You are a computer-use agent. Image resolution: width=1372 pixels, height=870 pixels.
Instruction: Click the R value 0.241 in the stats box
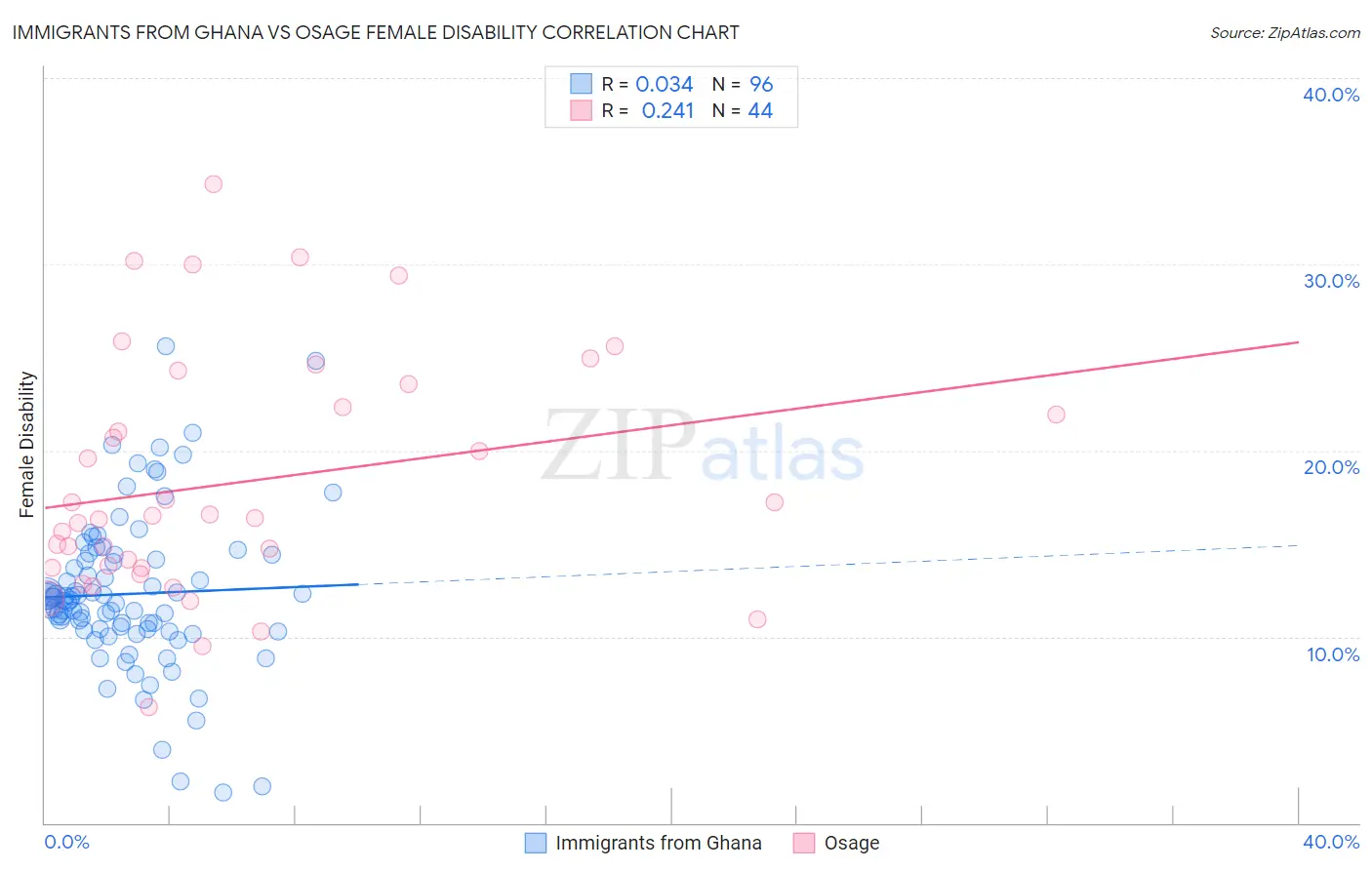[x=668, y=110]
